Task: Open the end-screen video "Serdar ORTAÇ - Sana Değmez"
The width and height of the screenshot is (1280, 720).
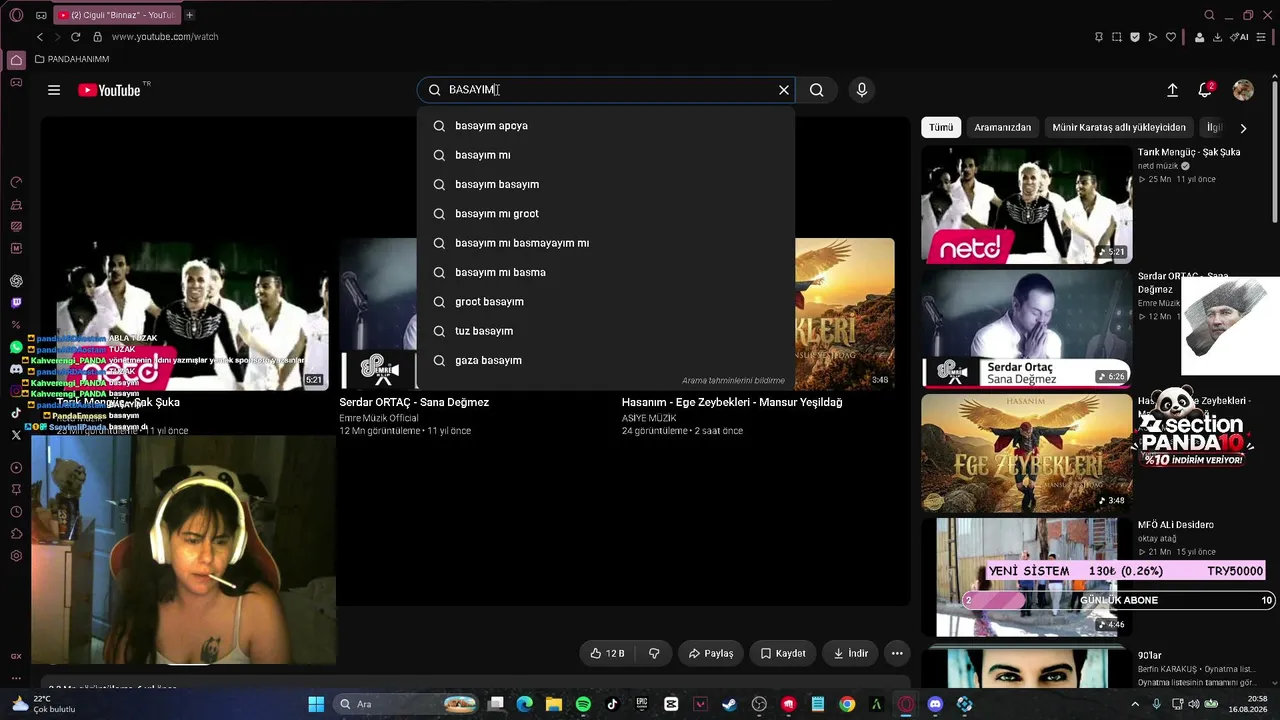Action: pos(414,402)
